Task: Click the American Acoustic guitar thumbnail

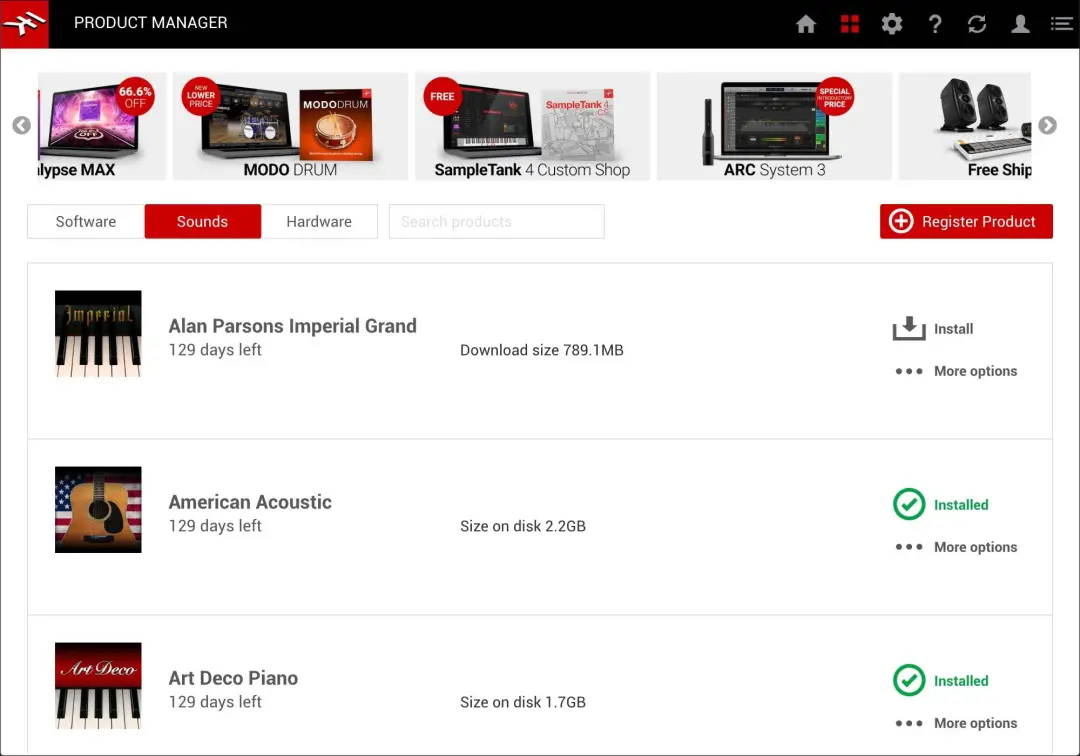Action: point(98,510)
